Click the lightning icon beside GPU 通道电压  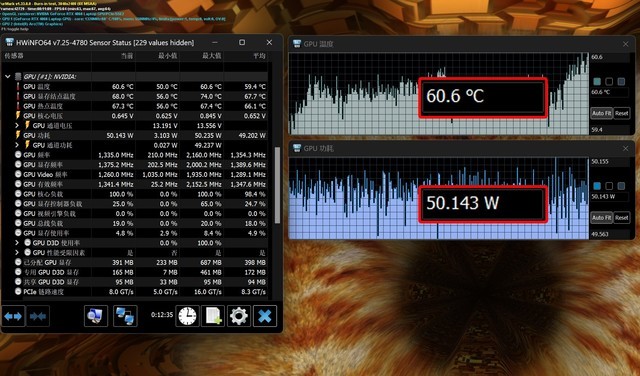pyautogui.click(x=27, y=125)
